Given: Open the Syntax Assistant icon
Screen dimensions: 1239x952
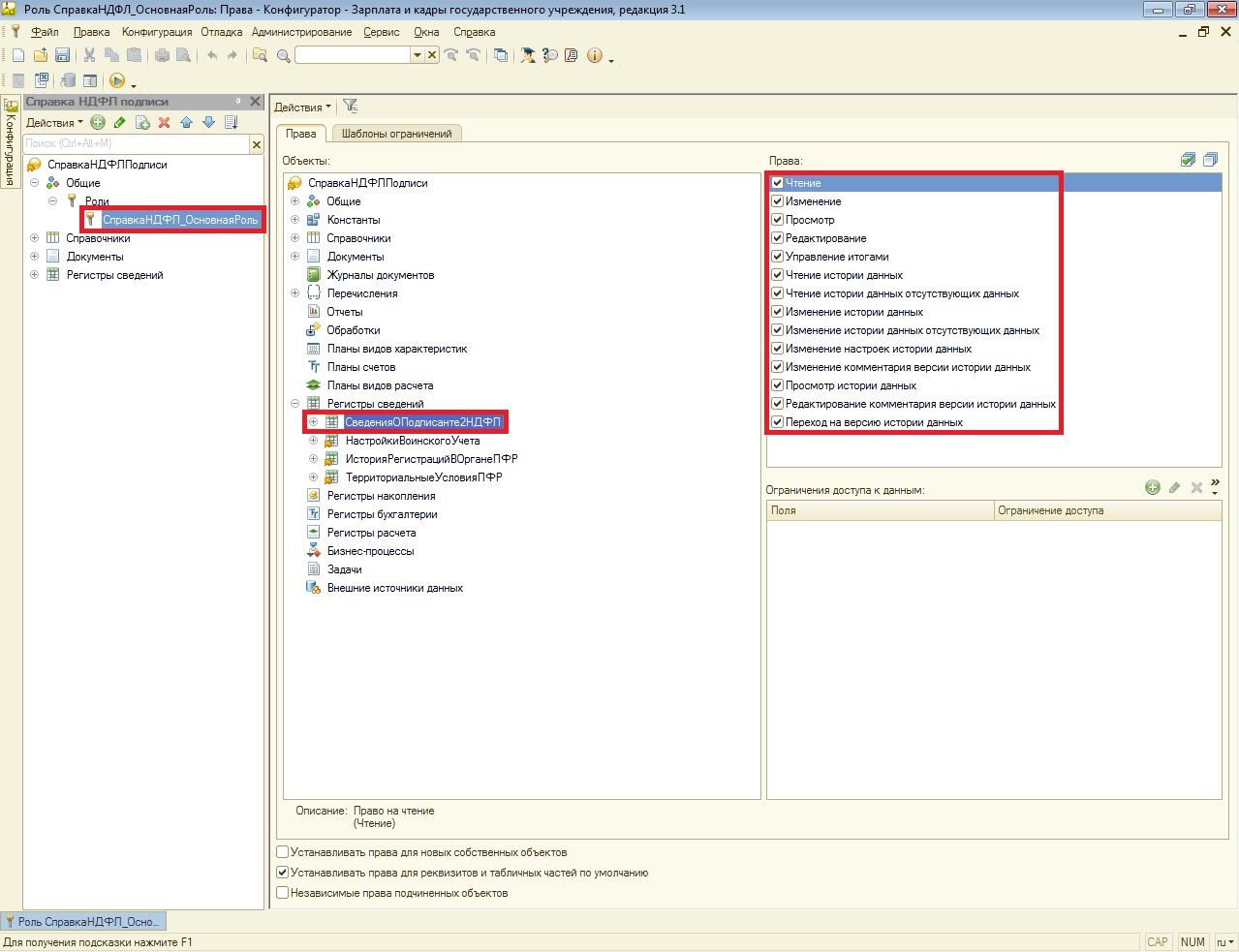Looking at the screenshot, I should 527,55.
